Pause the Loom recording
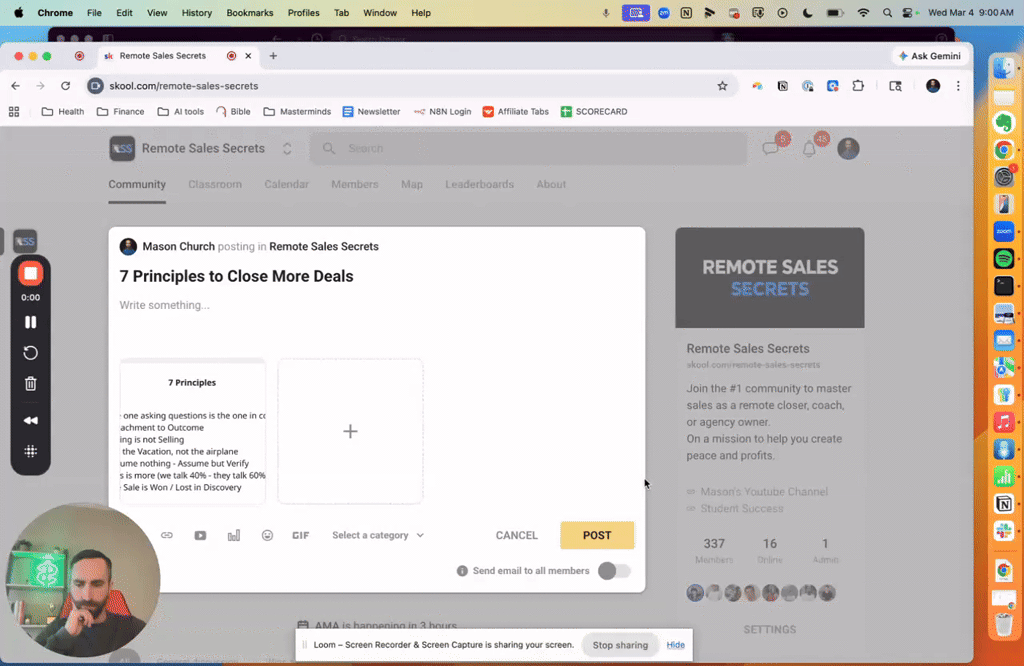 pos(30,321)
